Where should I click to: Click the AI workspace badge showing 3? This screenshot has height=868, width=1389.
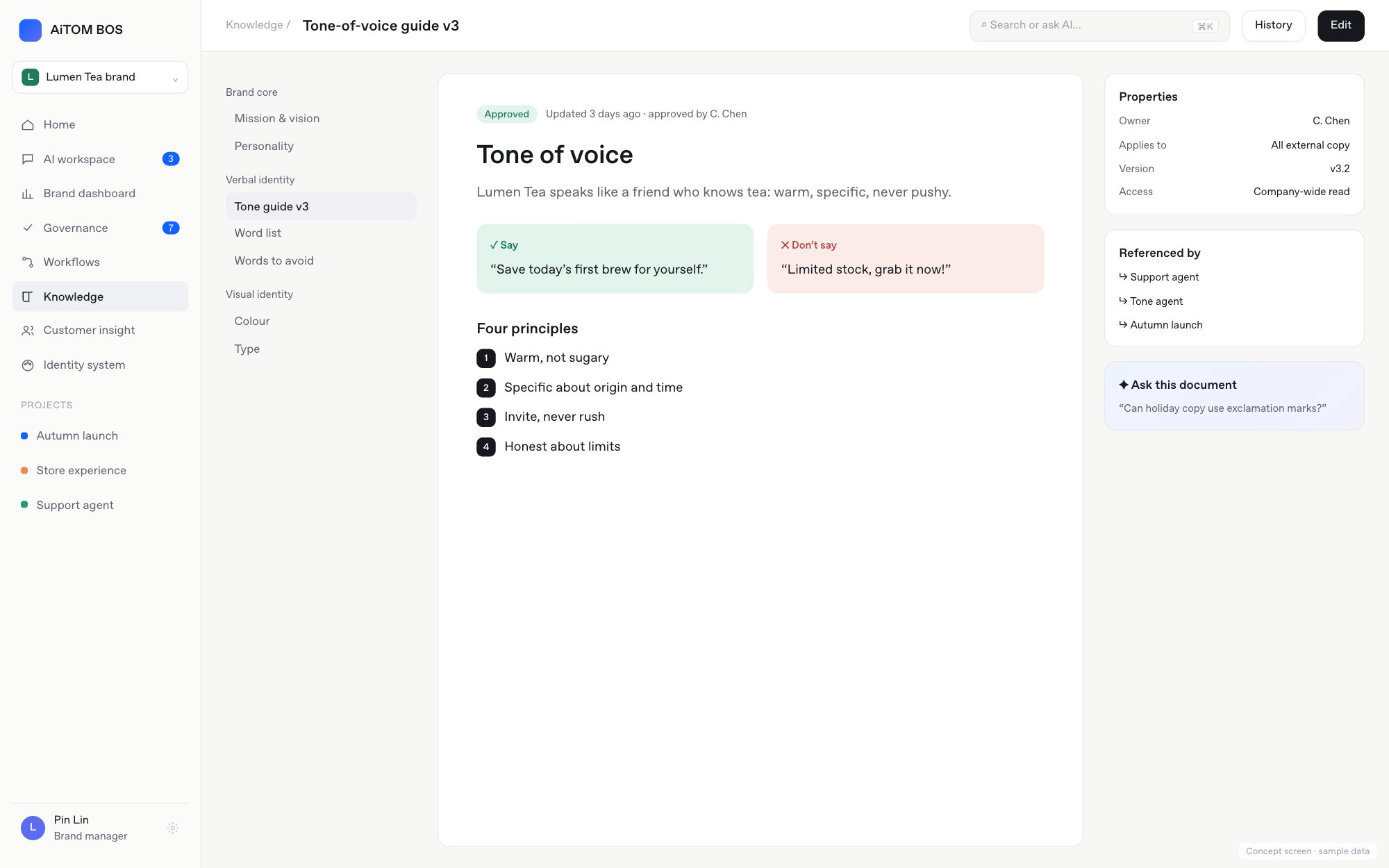(171, 159)
